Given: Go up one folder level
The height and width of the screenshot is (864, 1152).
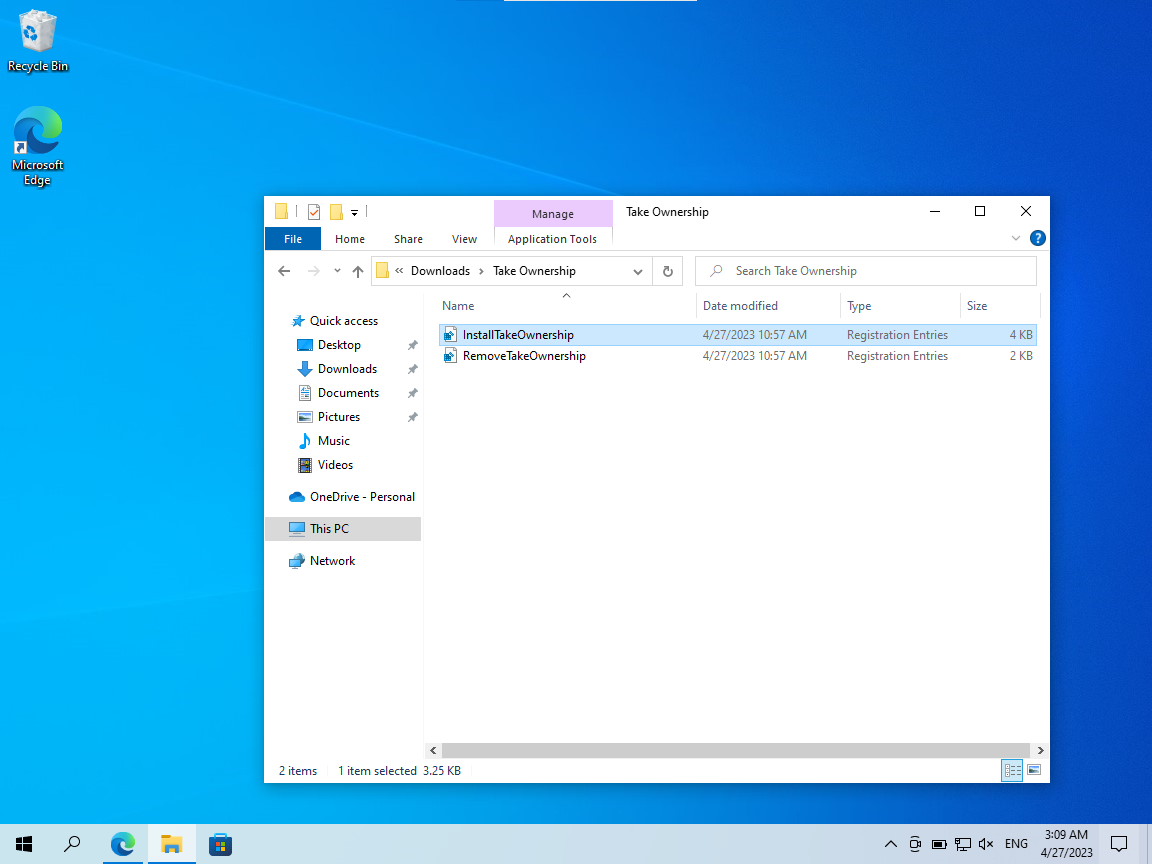Looking at the screenshot, I should tap(358, 271).
